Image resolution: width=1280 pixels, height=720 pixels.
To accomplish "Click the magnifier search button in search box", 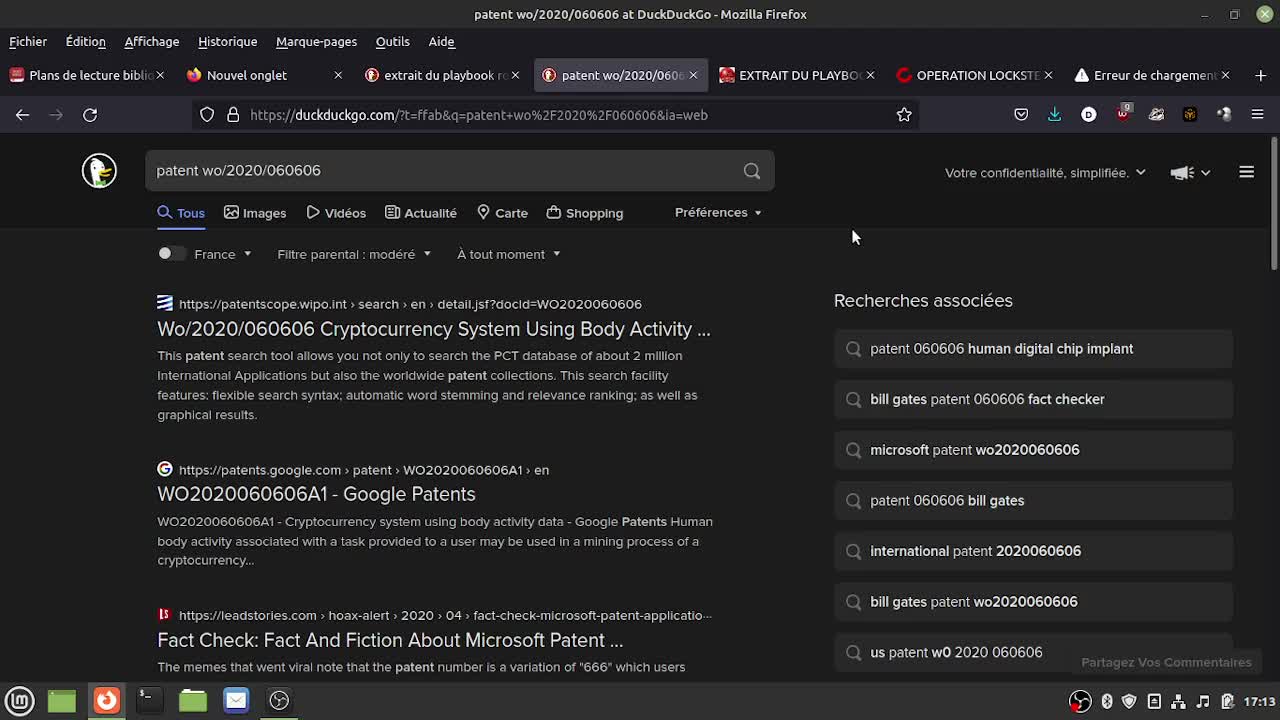I will coord(752,171).
